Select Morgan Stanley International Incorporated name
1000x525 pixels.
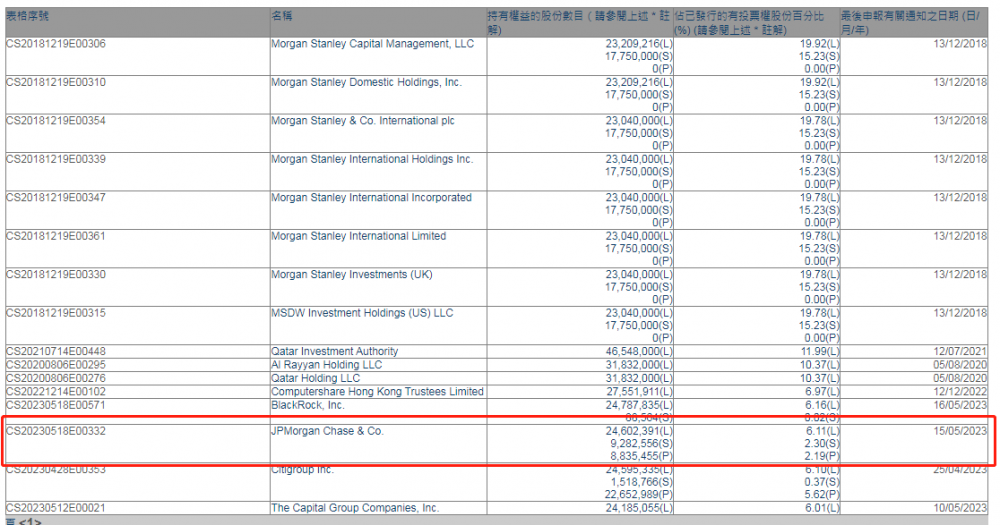pyautogui.click(x=371, y=198)
